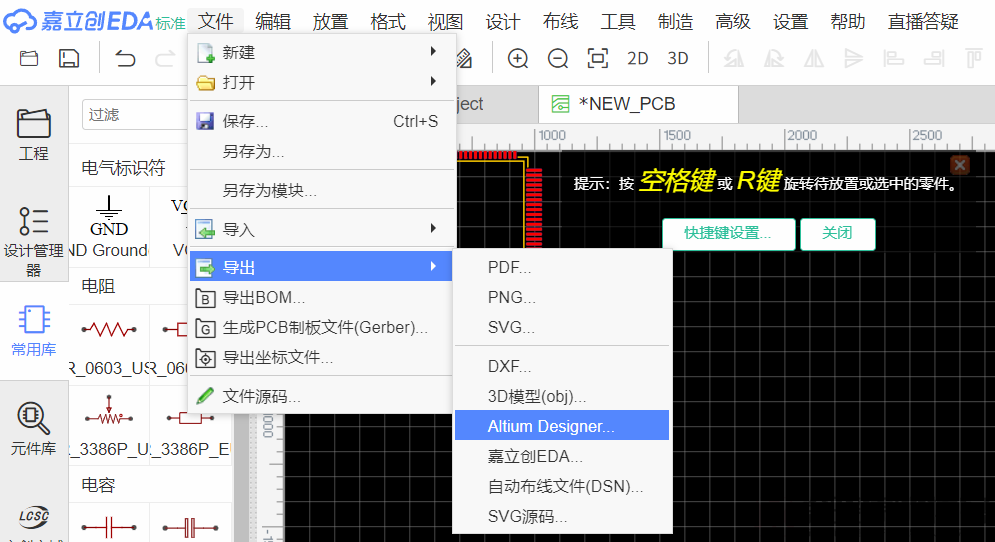Open the 布线 menu
The width and height of the screenshot is (995, 542).
[560, 22]
